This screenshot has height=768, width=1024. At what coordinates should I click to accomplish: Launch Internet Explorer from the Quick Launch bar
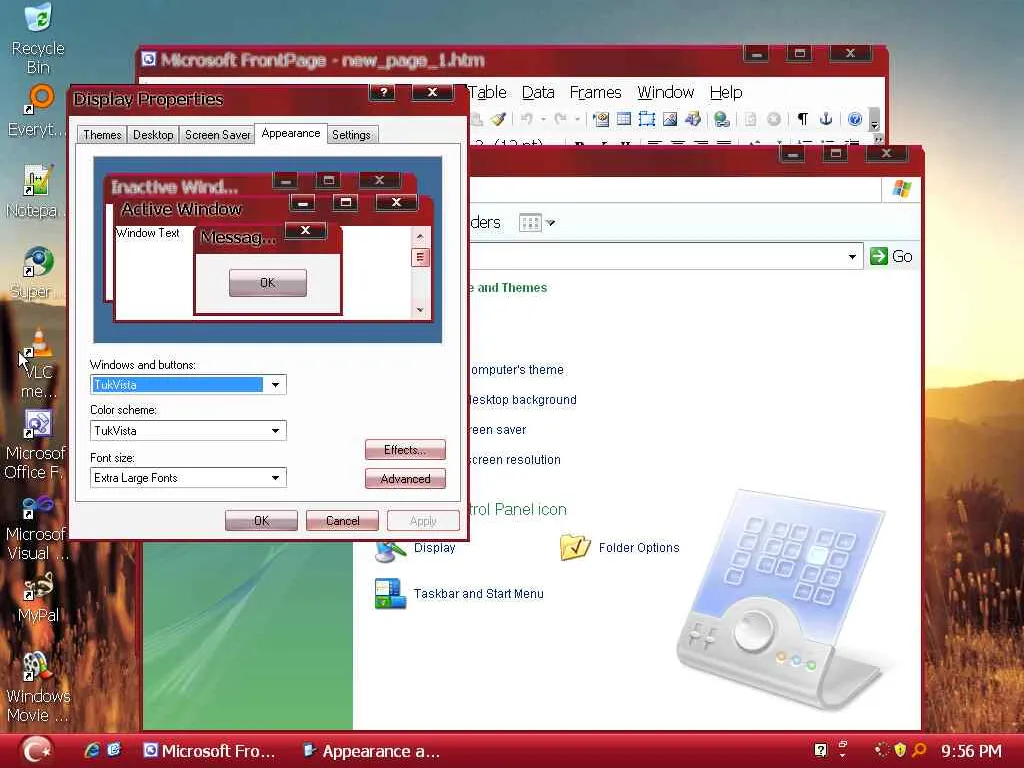(91, 750)
